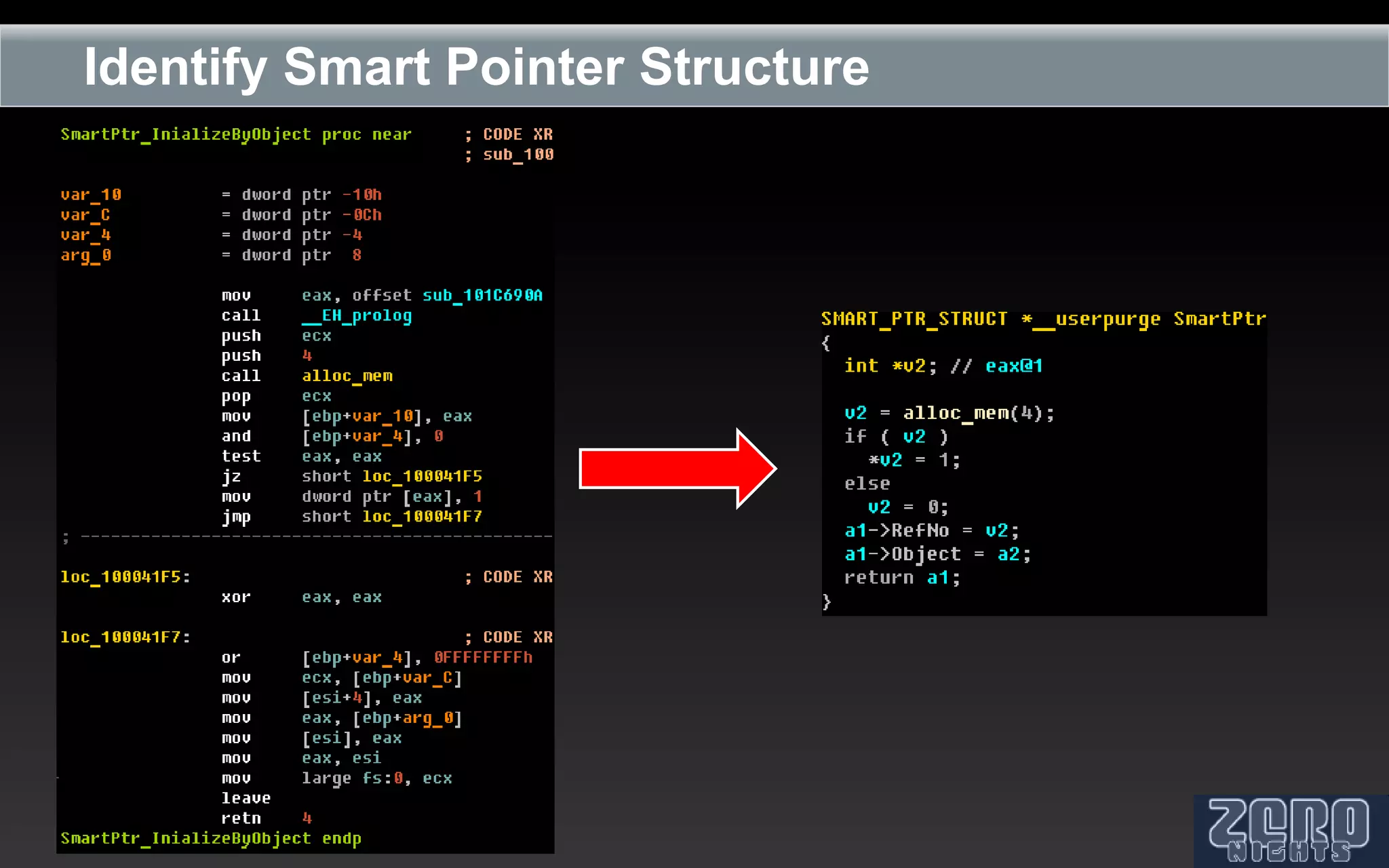Click the "and [ebp+var_4], 0" instruction
The width and height of the screenshot is (1389, 868).
(x=332, y=437)
